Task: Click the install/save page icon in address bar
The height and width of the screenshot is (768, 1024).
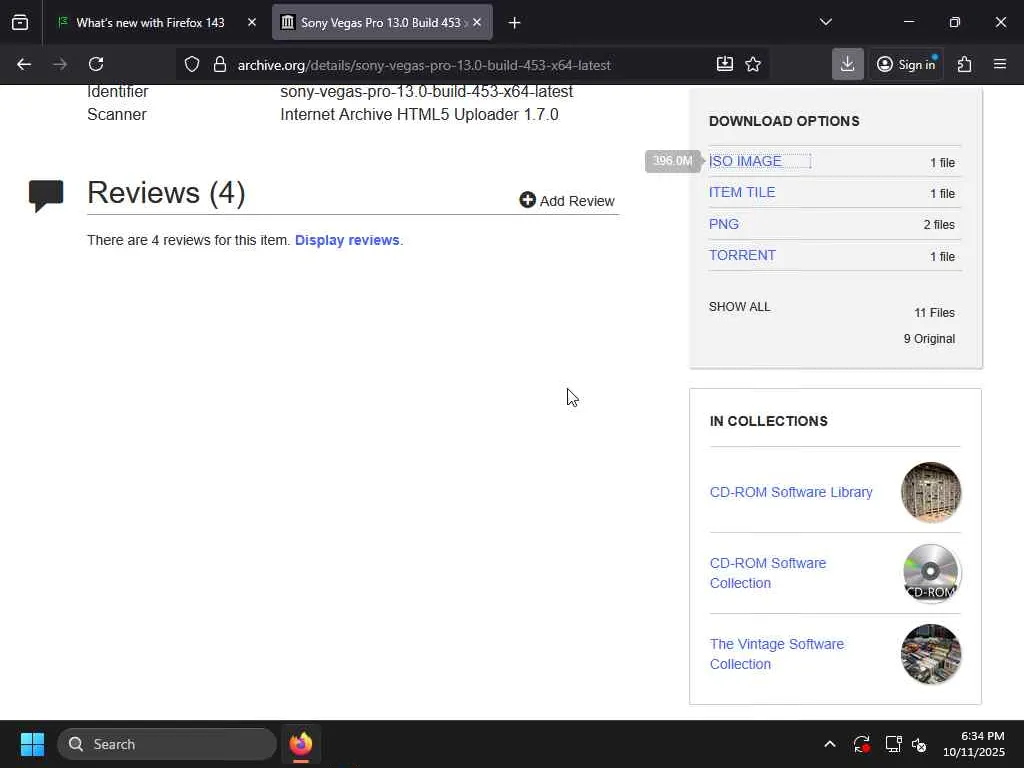Action: tap(725, 64)
